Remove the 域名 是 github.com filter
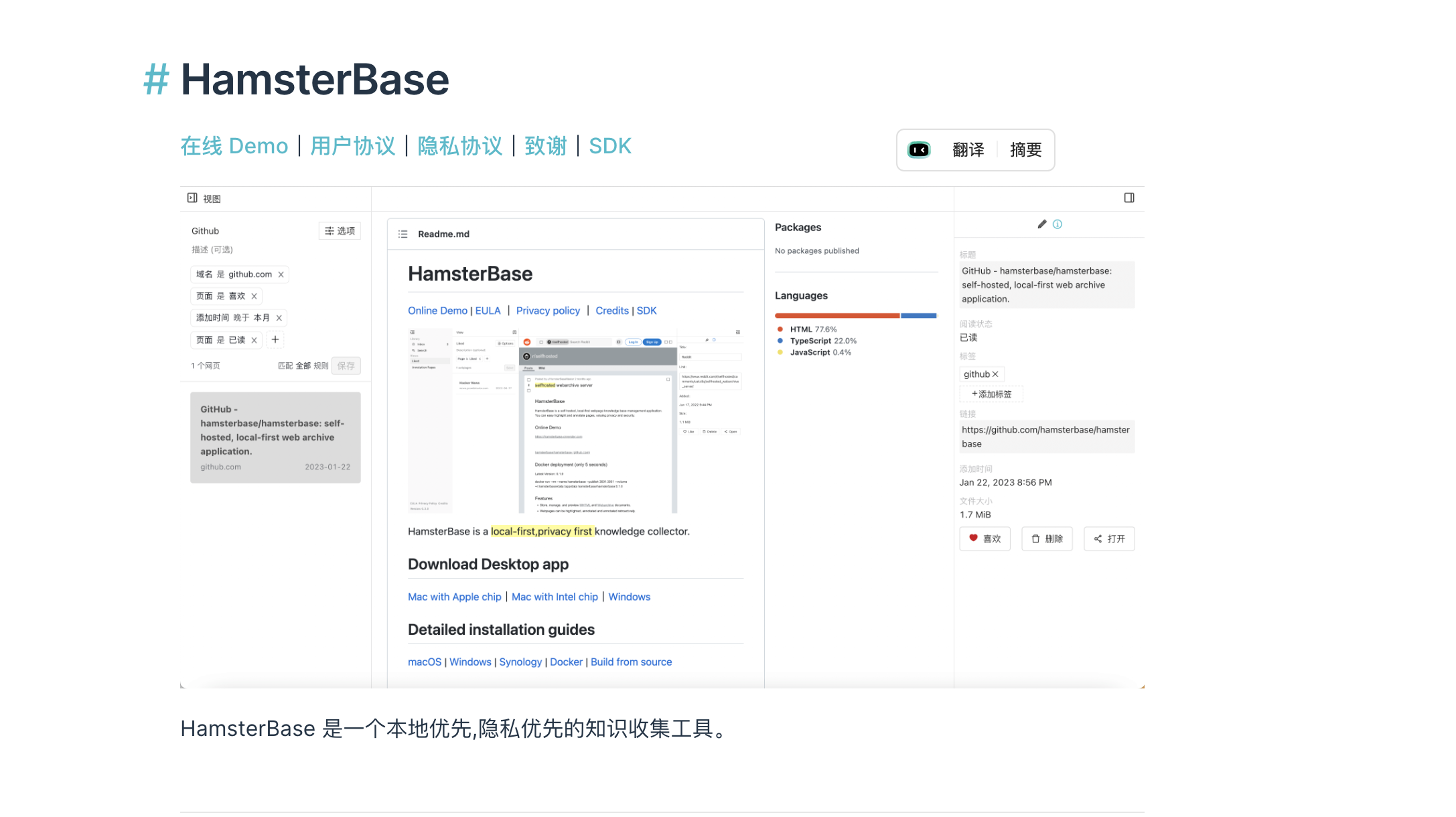This screenshot has height=817, width=1456. click(x=281, y=275)
